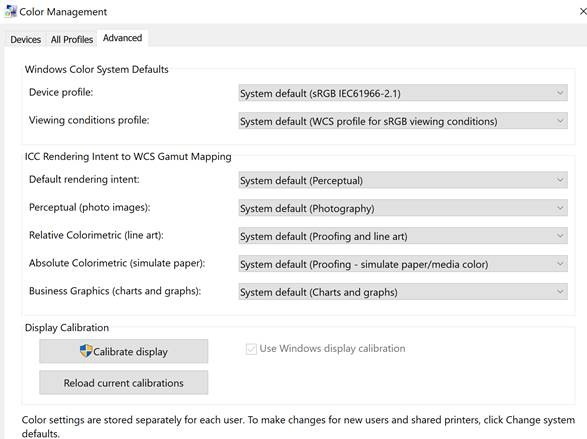Click chevron arrow of Business Graphics dropdown
The width and height of the screenshot is (587, 439).
click(x=560, y=292)
